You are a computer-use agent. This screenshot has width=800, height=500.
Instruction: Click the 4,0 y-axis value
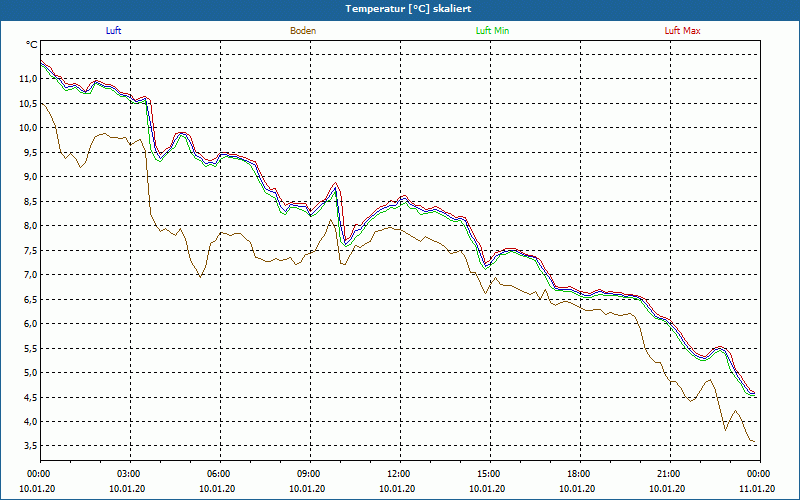30,421
